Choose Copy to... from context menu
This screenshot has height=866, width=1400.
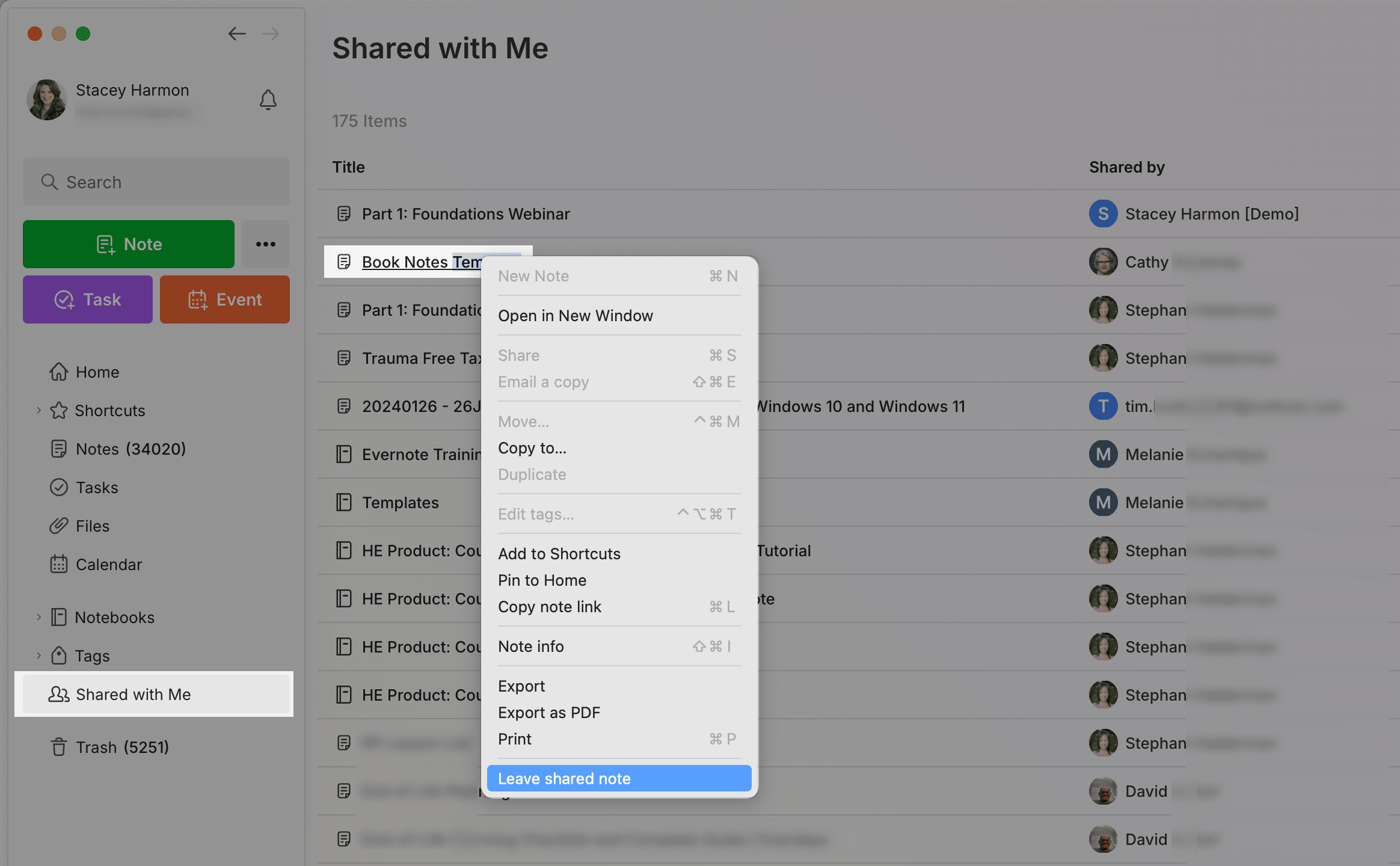(x=619, y=448)
